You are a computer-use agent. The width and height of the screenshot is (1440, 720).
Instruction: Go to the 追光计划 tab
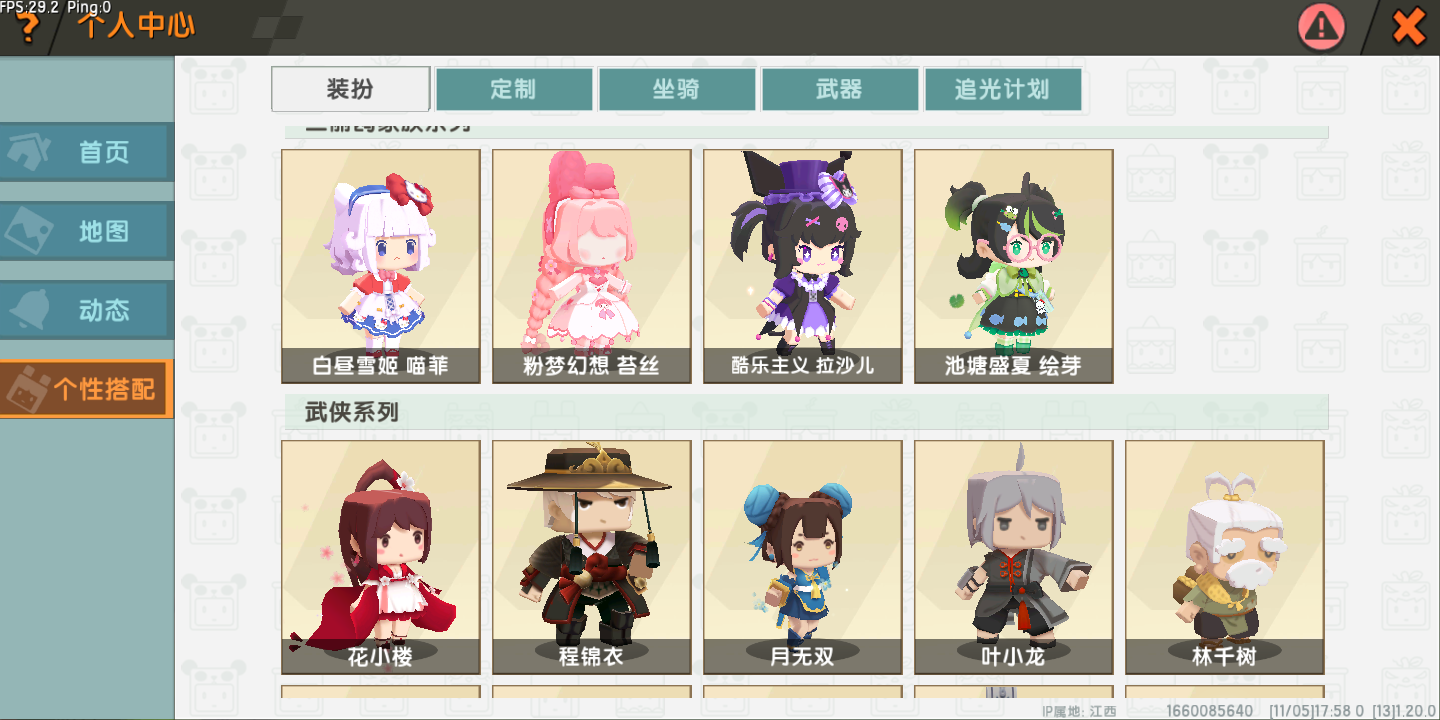click(1003, 89)
